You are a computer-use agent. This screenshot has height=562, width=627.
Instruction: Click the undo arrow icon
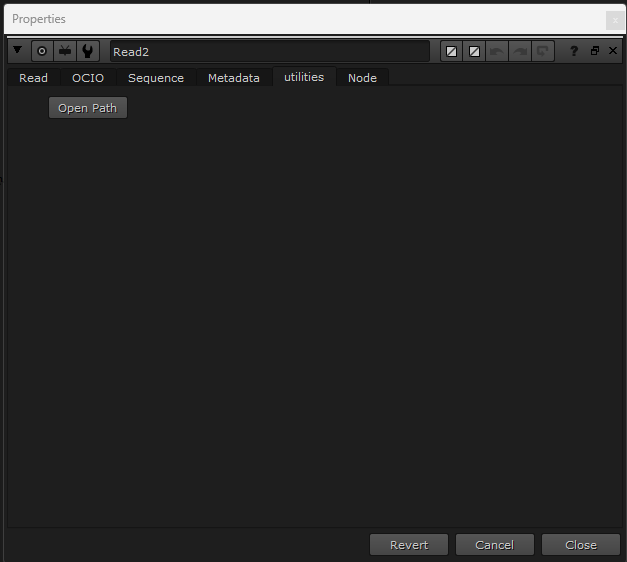click(x=498, y=51)
